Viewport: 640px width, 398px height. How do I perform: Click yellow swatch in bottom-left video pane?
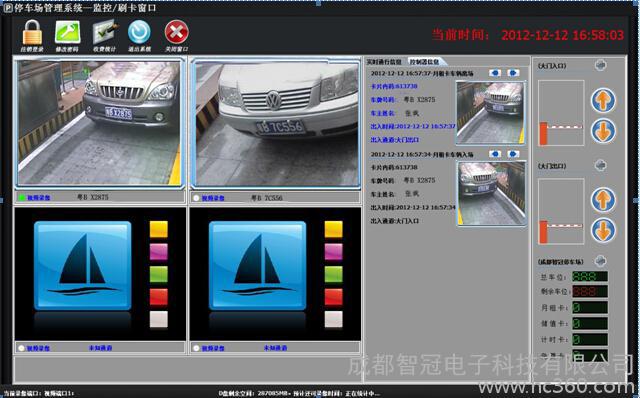tap(159, 229)
